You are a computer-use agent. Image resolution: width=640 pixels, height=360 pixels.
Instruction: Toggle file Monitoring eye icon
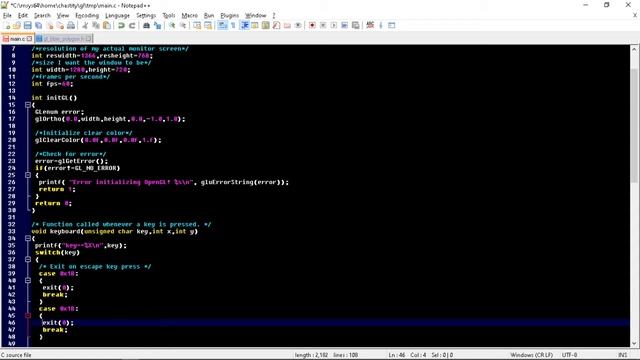click(298, 25)
